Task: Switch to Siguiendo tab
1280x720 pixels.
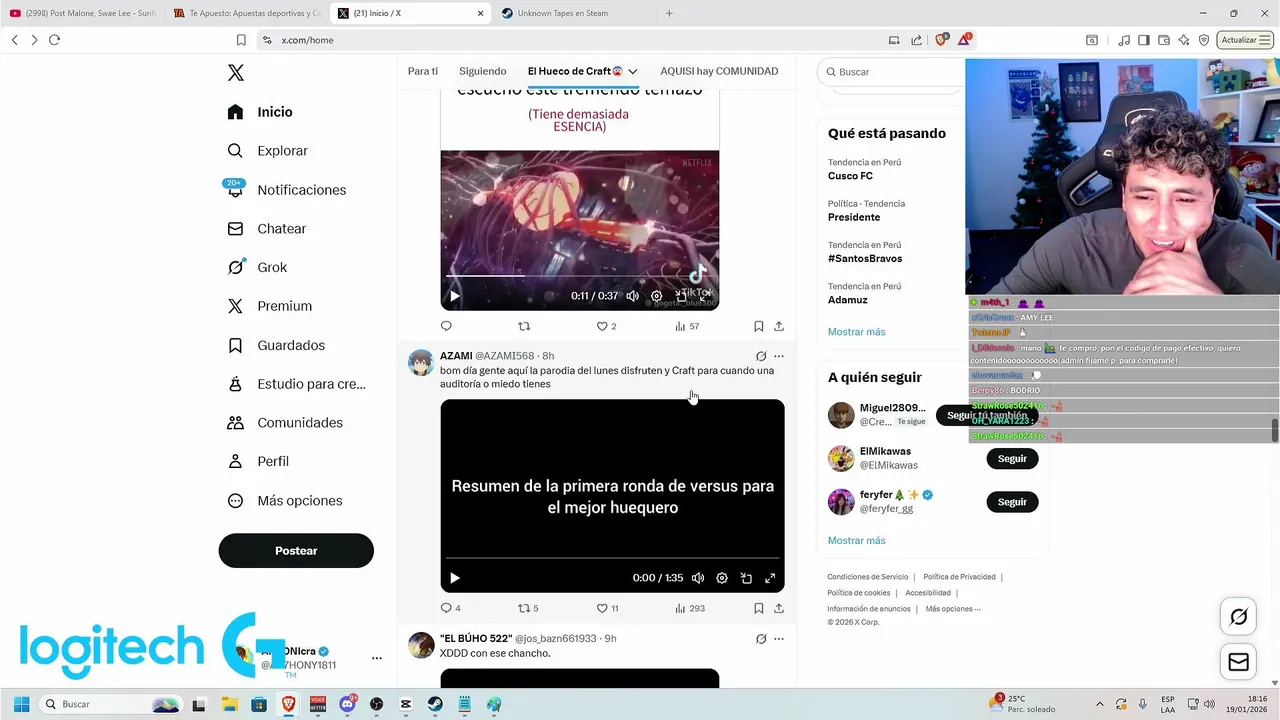Action: pos(483,71)
